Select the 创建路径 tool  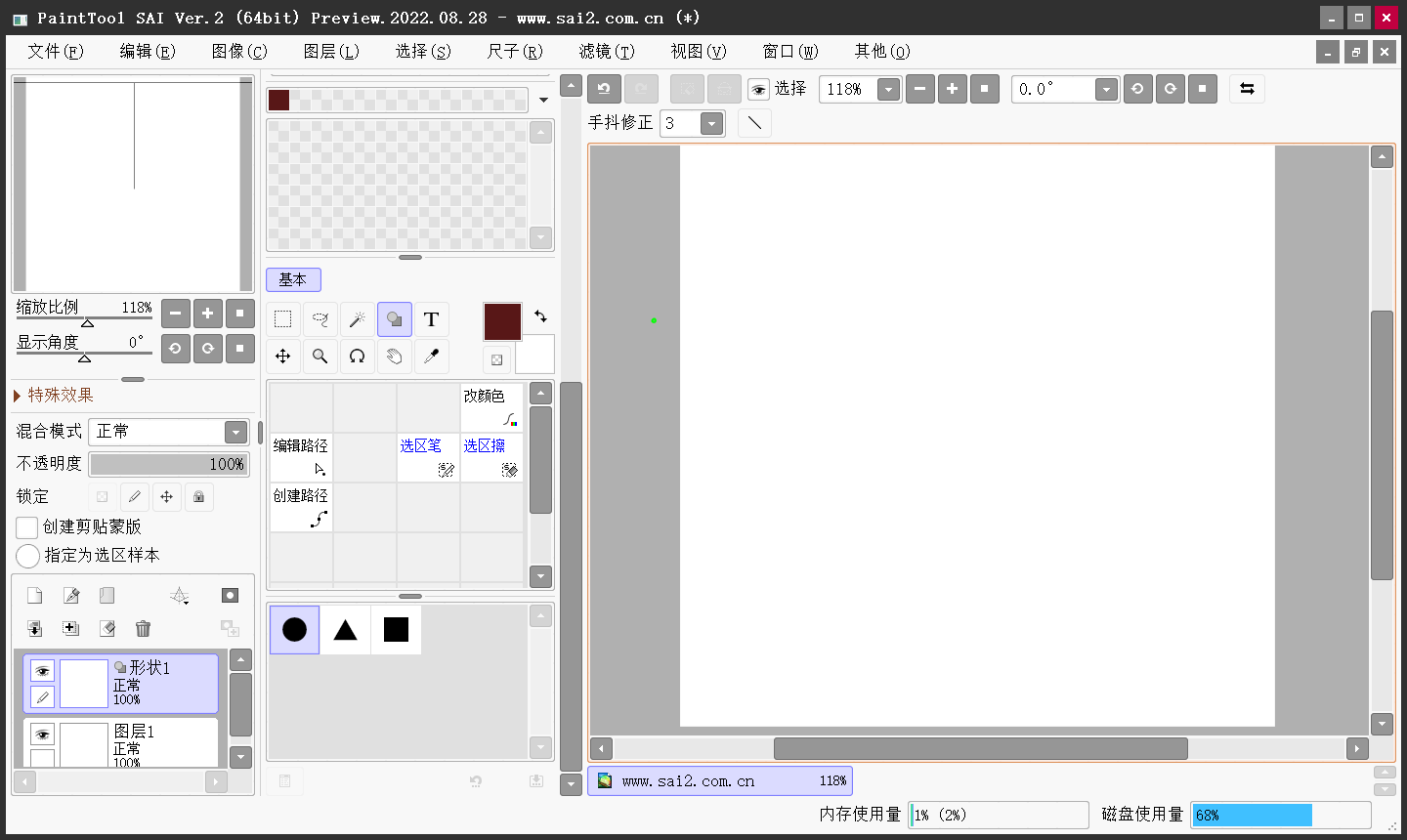[x=301, y=507]
